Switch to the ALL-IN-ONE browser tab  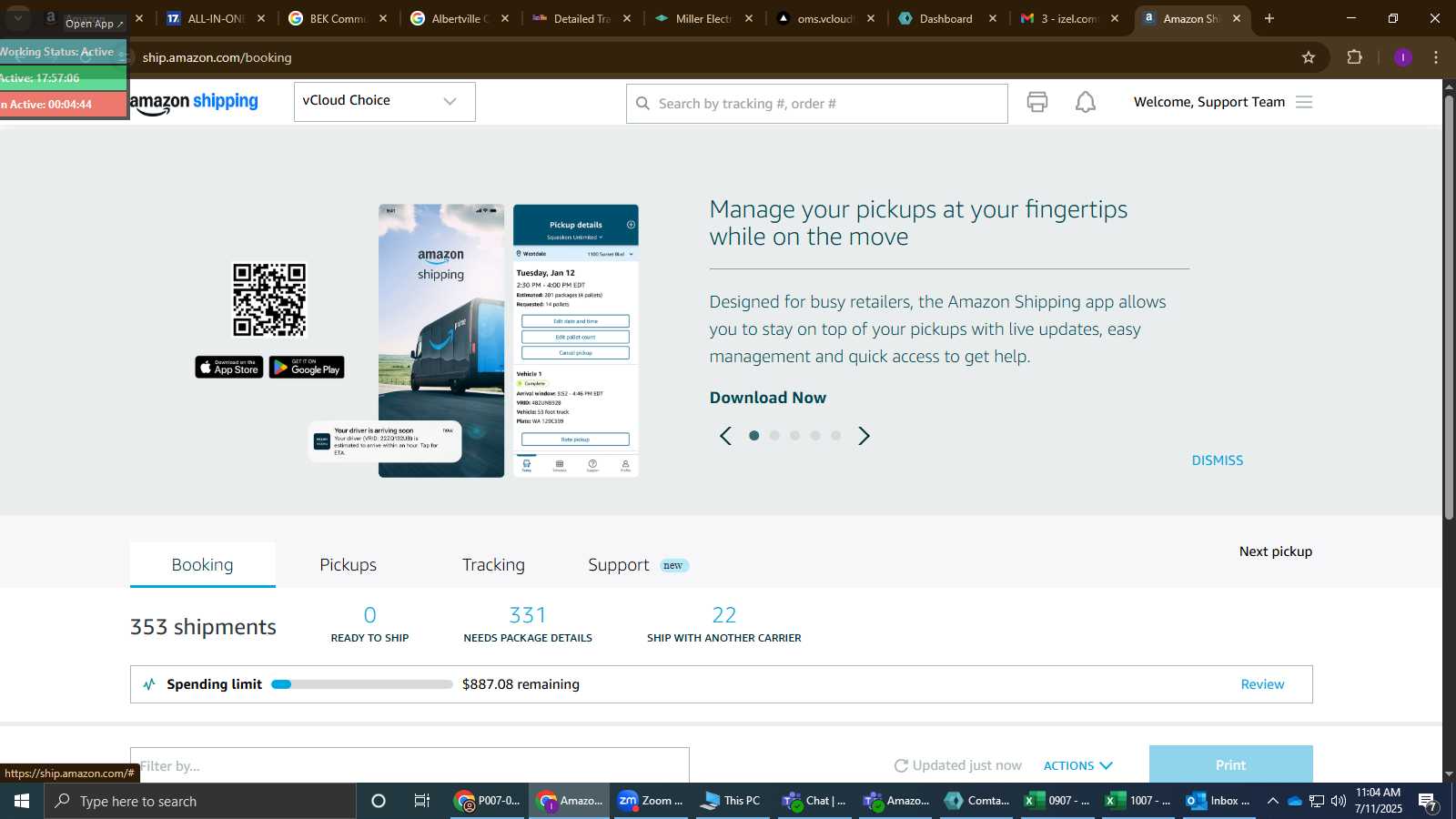[x=215, y=18]
